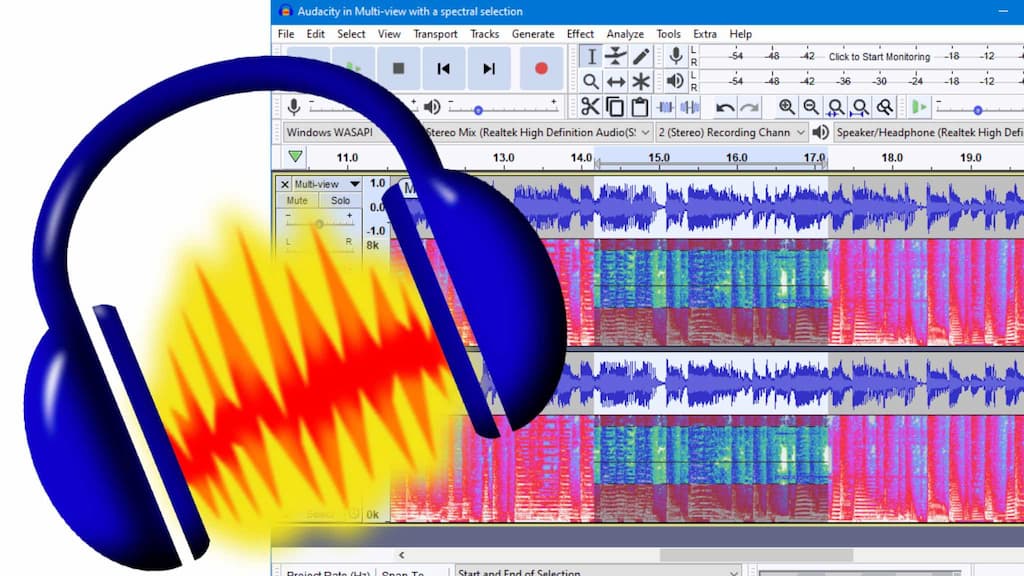The width and height of the screenshot is (1024, 576).
Task: Open the Multi-view track dropdown menu
Action: pos(327,184)
